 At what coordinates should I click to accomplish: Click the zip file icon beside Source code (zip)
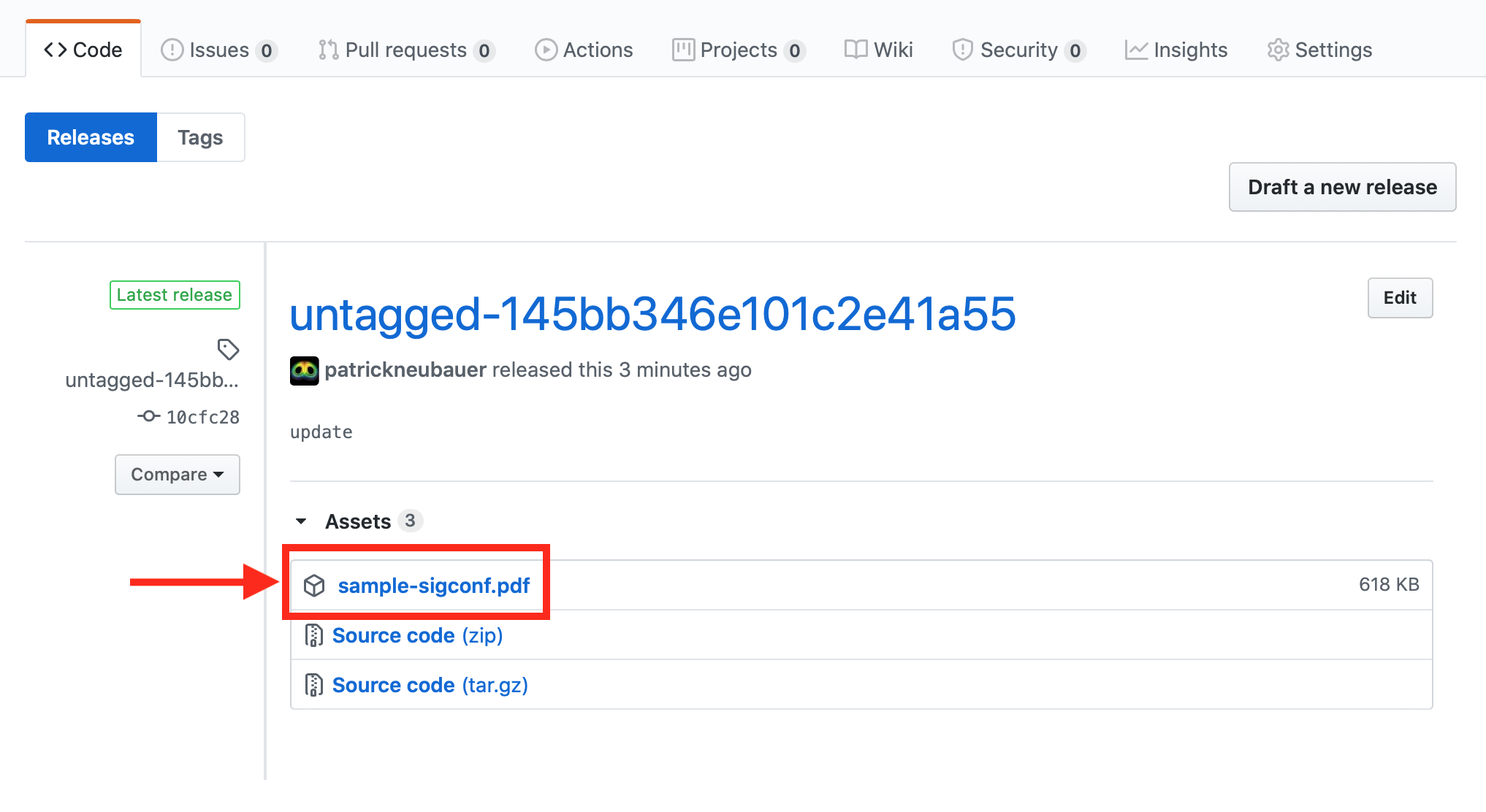click(x=313, y=635)
